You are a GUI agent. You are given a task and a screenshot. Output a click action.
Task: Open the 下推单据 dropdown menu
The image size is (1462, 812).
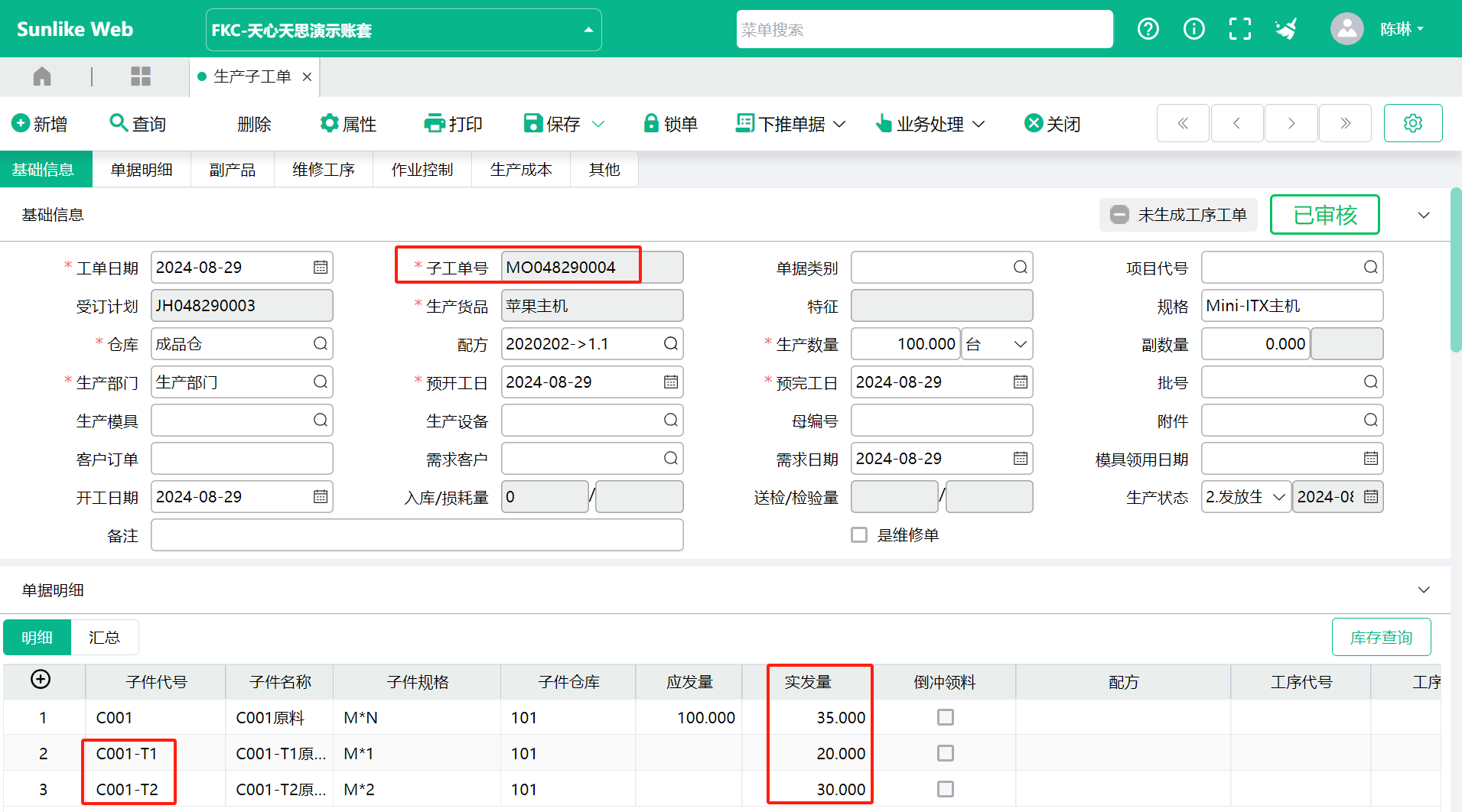coord(790,124)
